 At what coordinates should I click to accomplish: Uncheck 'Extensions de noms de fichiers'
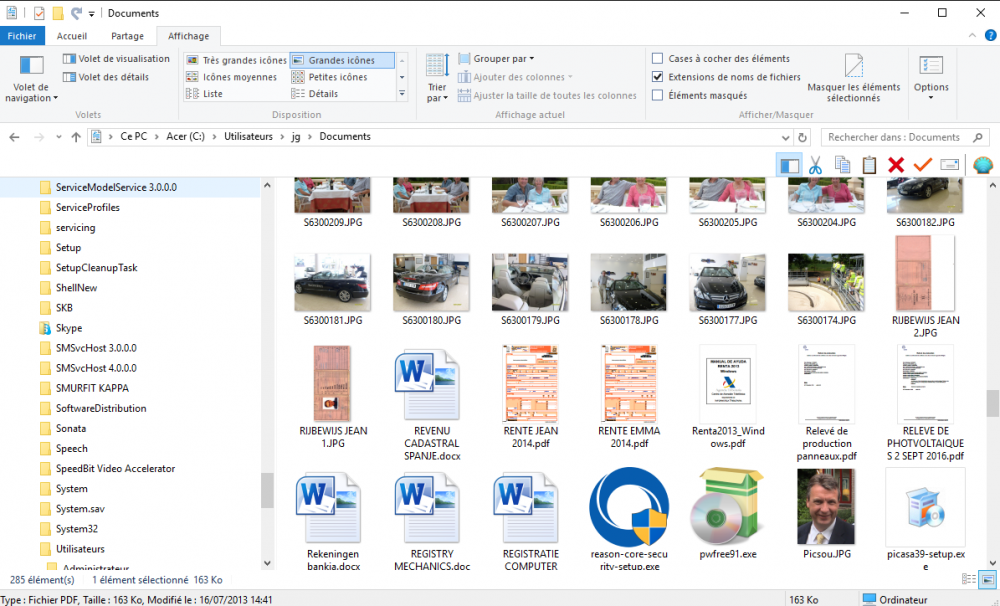pos(658,77)
